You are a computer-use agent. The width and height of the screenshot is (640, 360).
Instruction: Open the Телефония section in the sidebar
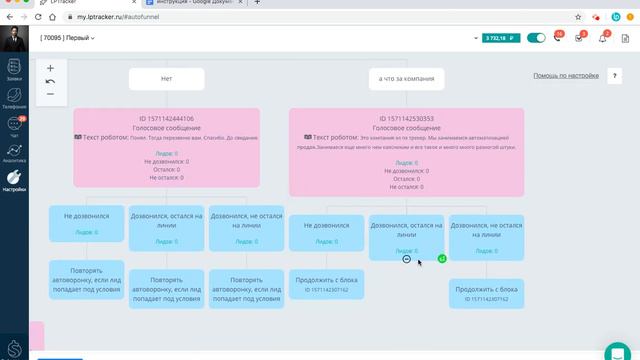[14, 98]
